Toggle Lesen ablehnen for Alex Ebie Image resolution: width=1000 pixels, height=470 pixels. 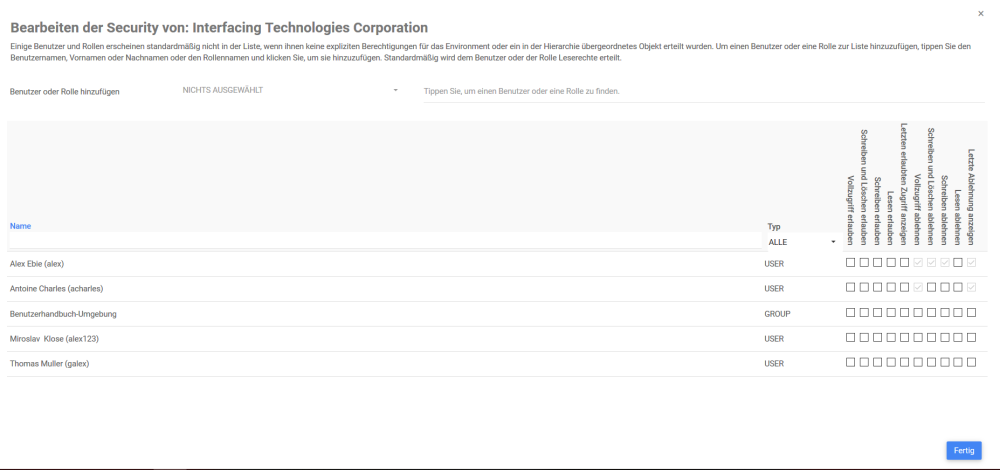click(958, 263)
